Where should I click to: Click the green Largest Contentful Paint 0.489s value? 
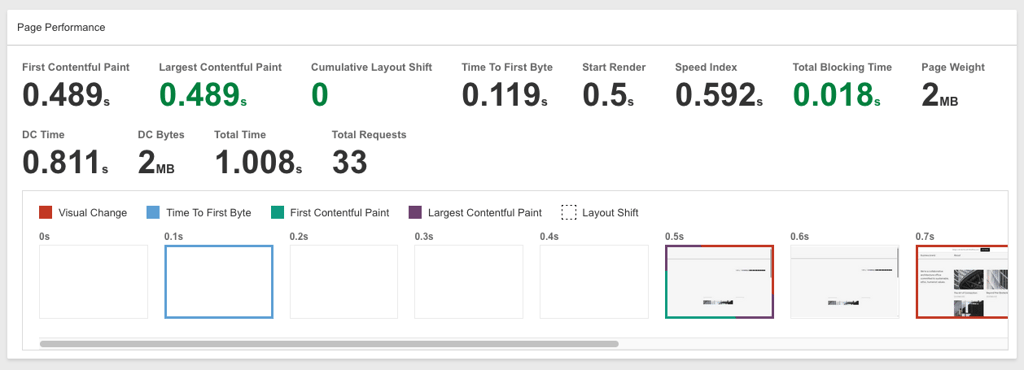[x=203, y=95]
